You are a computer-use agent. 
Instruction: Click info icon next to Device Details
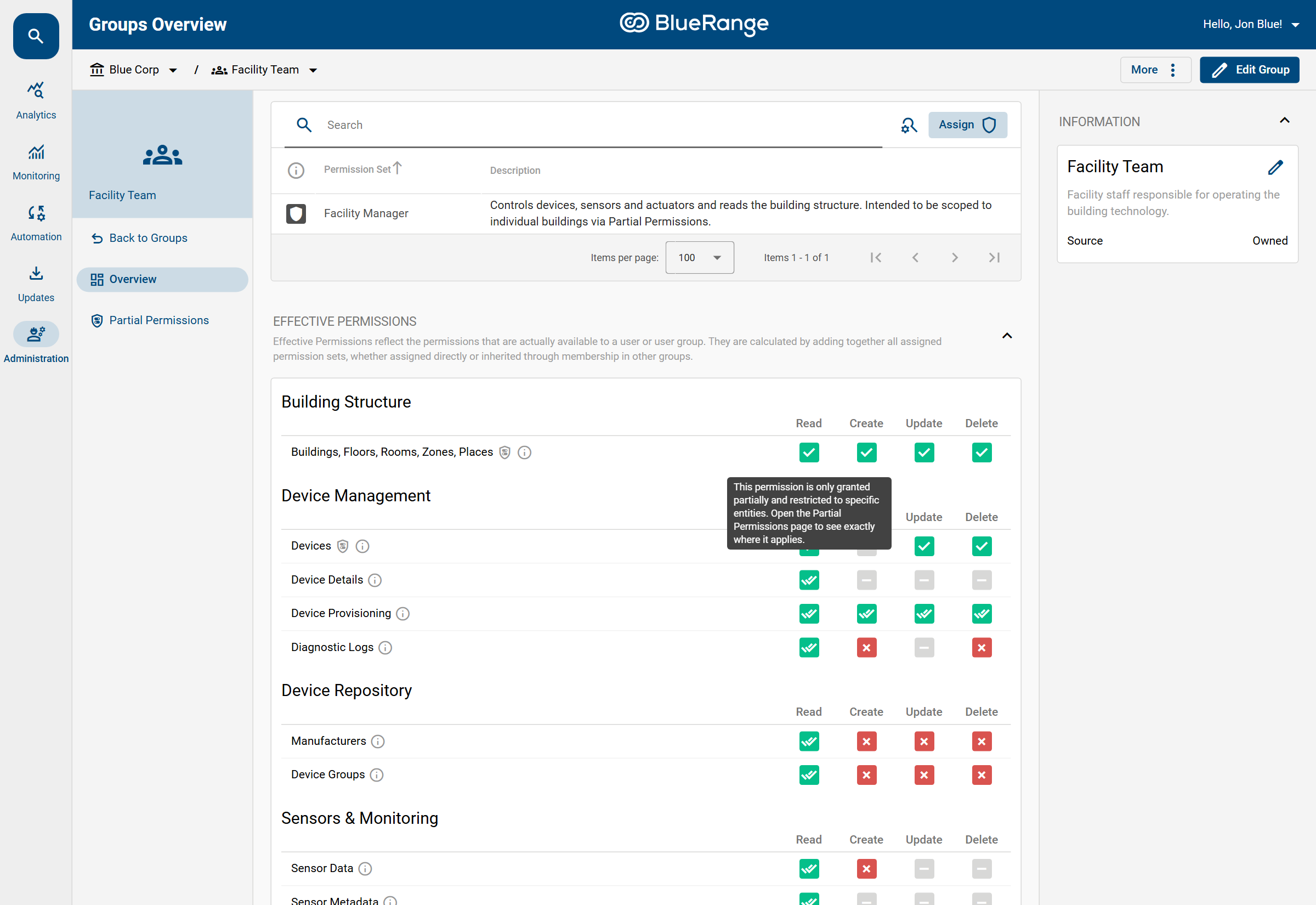click(375, 580)
